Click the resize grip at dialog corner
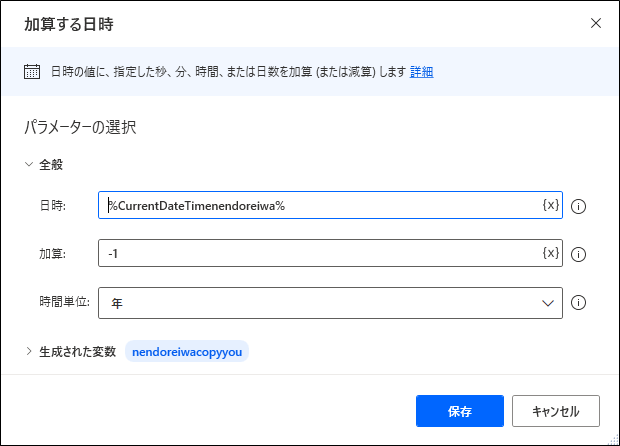This screenshot has width=620, height=446. coord(614,439)
